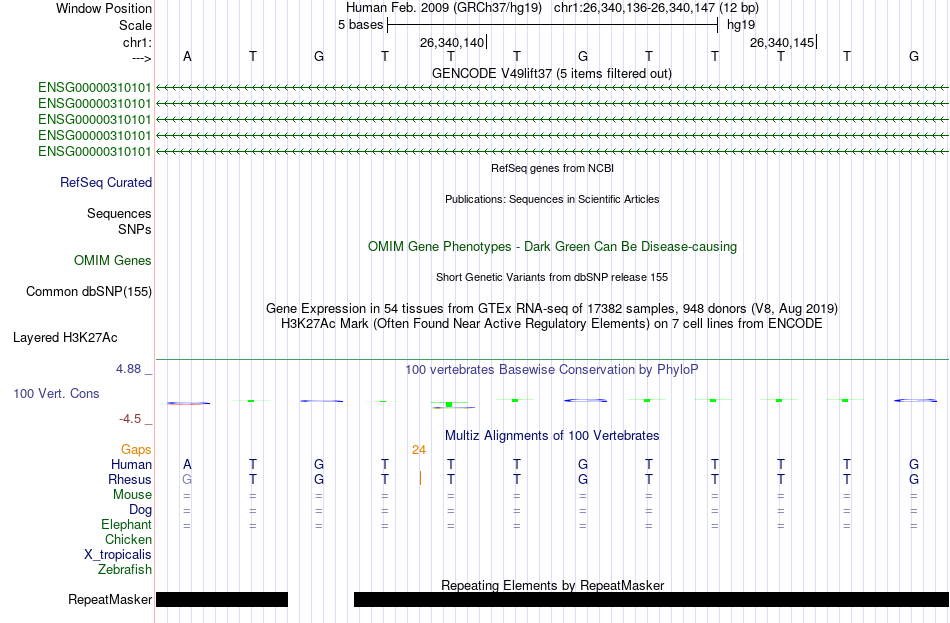The width and height of the screenshot is (950, 623).
Task: Open the GTEx Gene Expression in 54 tissues title
Action: tap(552, 308)
